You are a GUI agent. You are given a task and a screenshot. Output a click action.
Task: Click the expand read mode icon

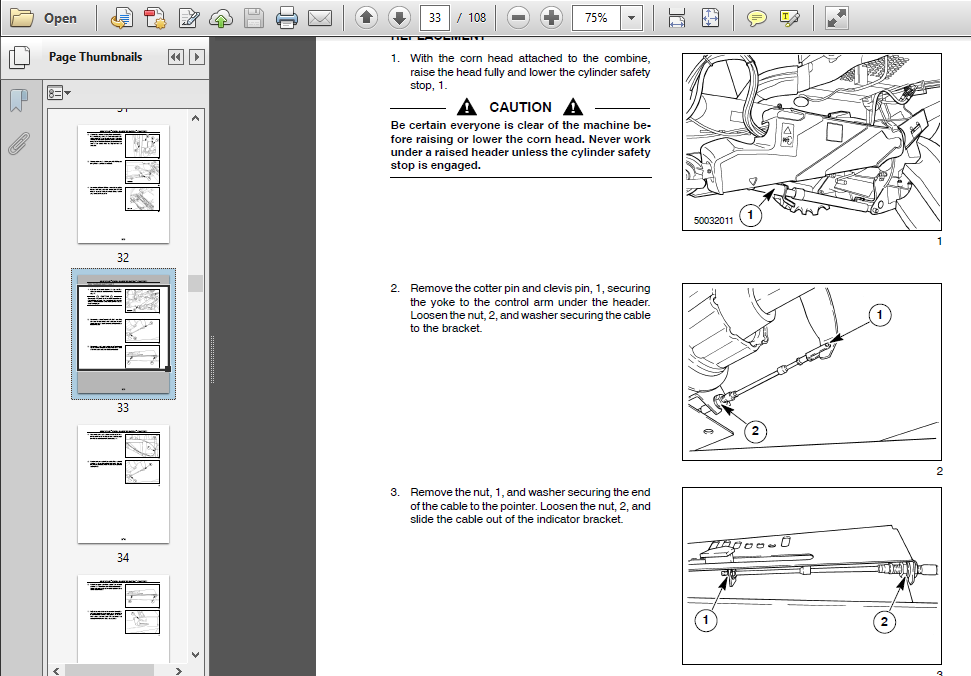pyautogui.click(x=837, y=18)
